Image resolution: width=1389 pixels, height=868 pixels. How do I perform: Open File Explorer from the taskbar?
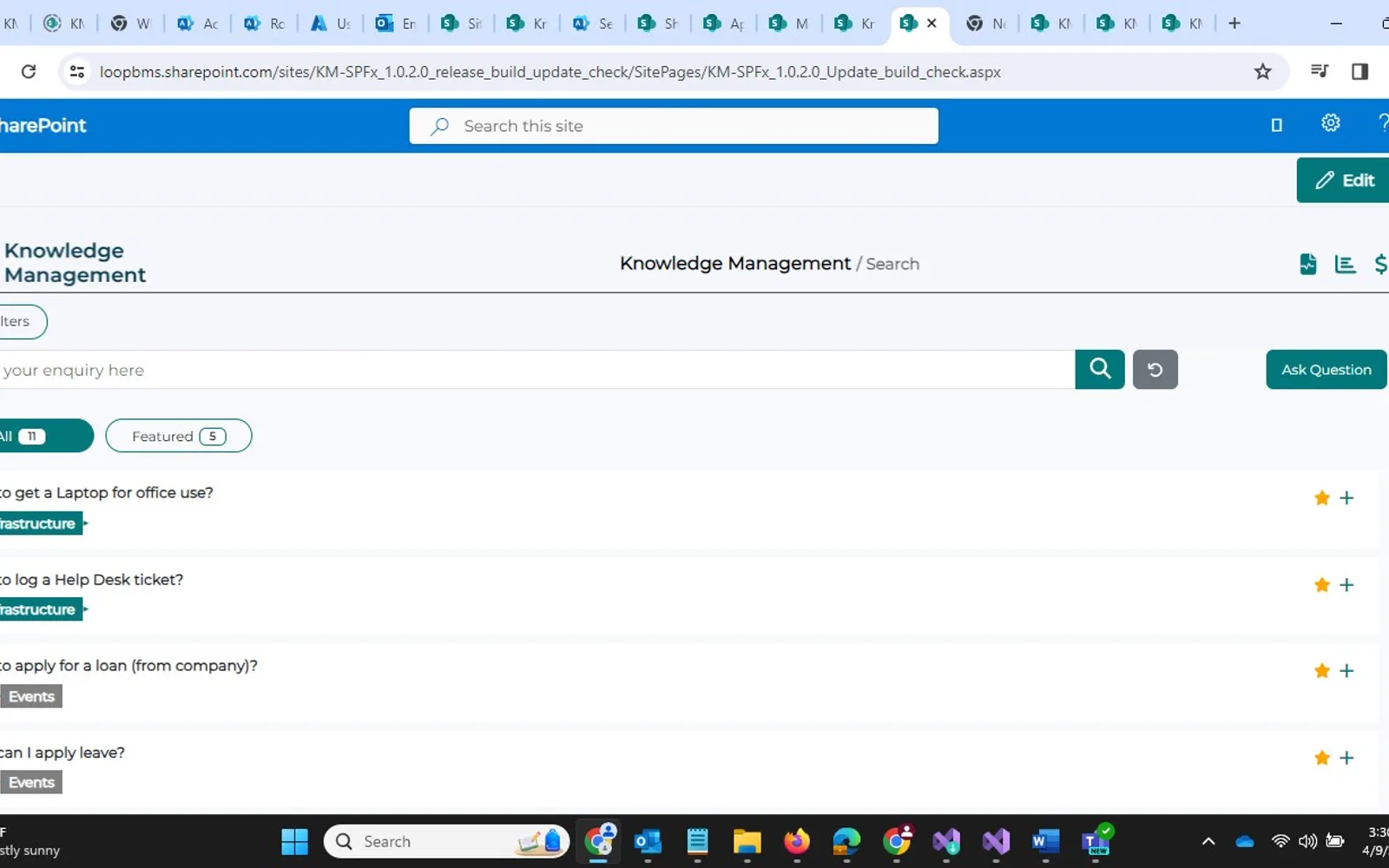(747, 841)
